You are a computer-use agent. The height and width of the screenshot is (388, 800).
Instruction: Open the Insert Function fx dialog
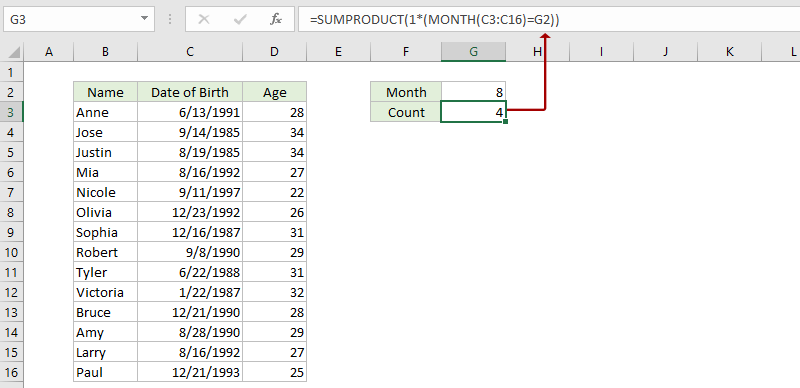[x=276, y=19]
